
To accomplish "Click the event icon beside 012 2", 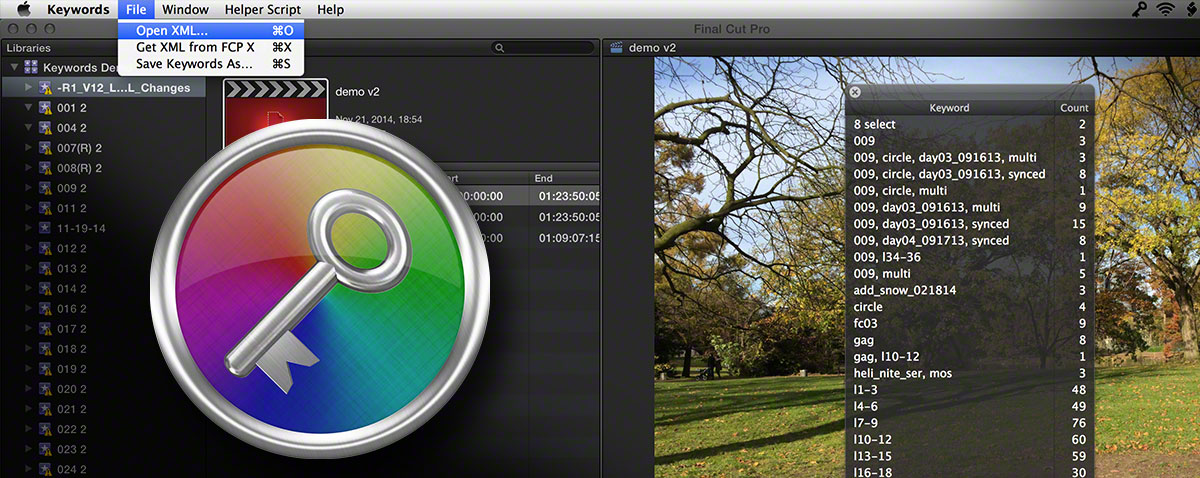I will [x=45, y=247].
